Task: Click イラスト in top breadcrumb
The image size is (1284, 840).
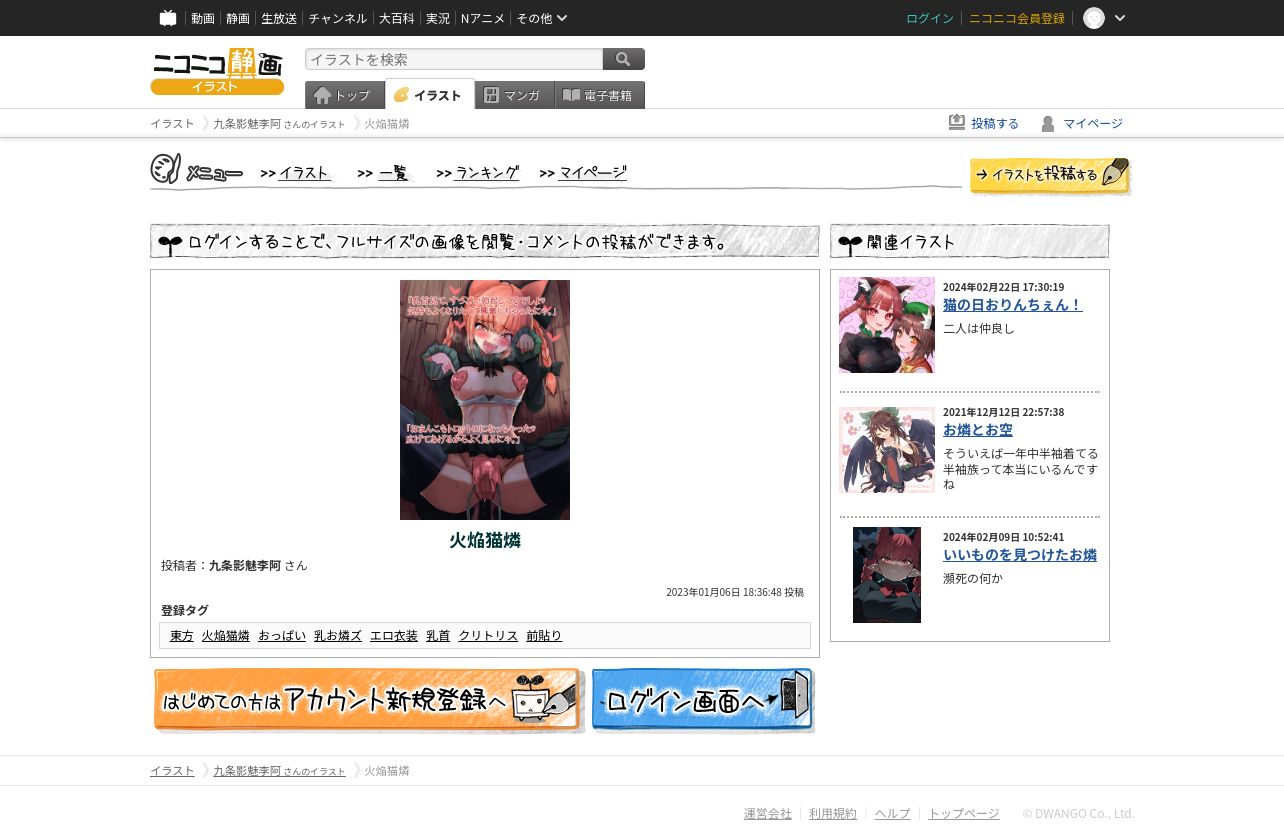Action: [x=172, y=124]
